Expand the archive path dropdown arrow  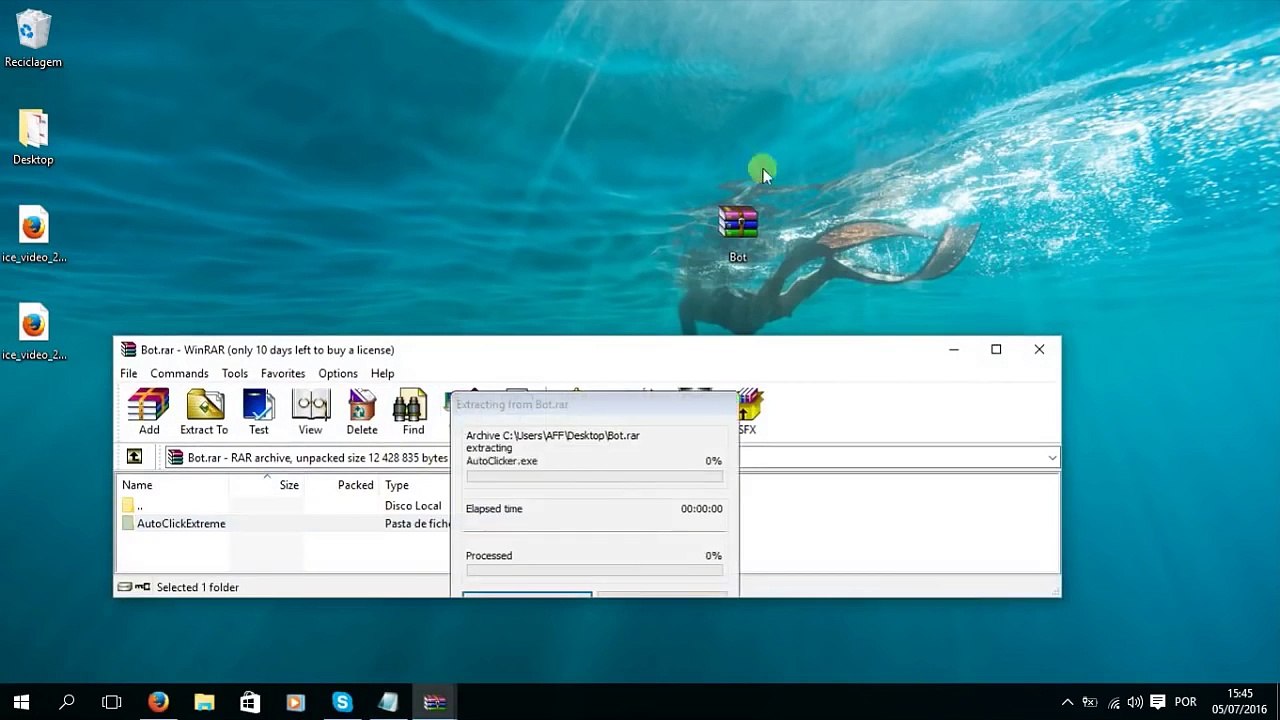(x=1052, y=458)
